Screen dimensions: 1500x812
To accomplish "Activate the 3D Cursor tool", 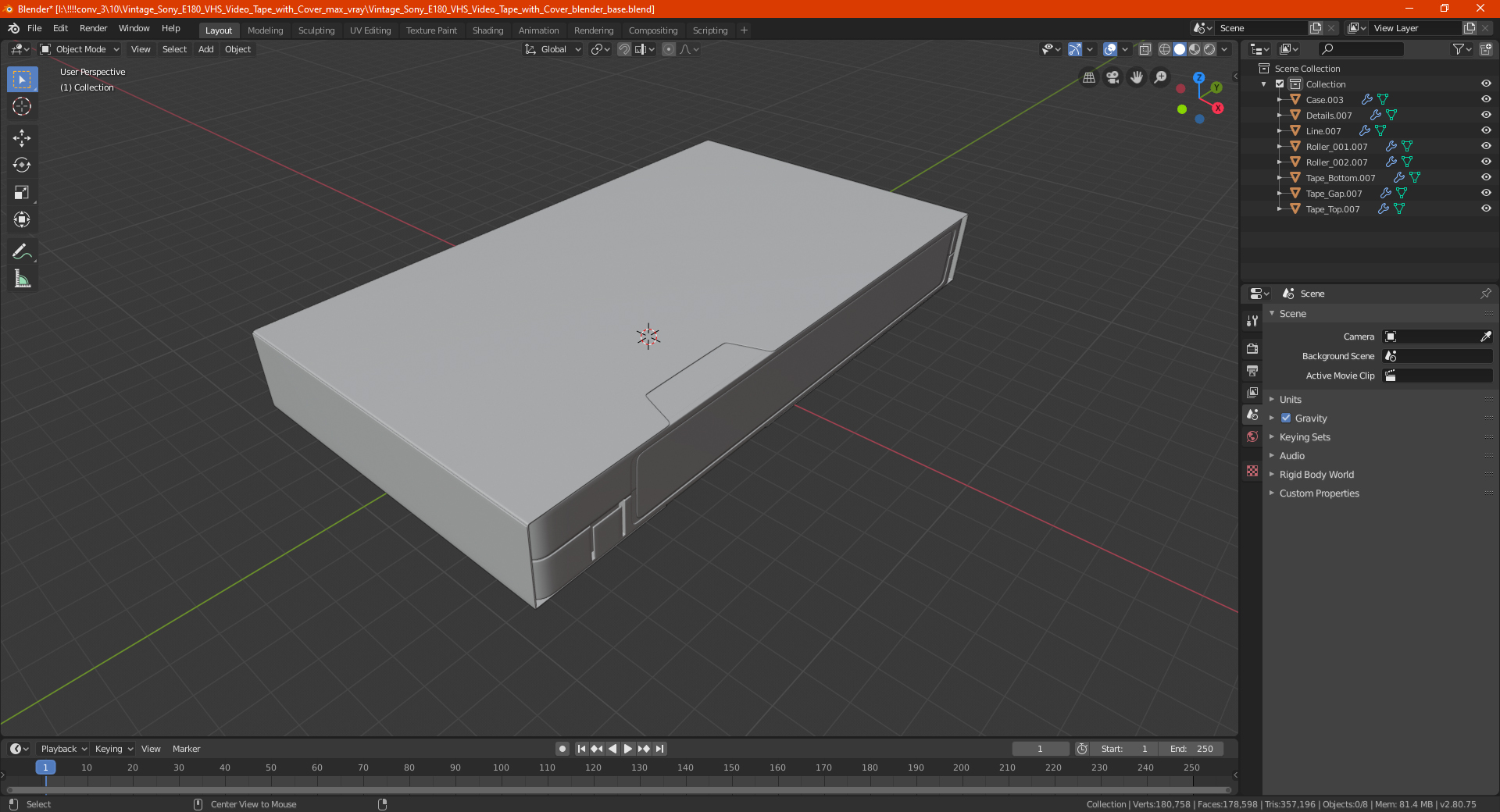I will [22, 106].
